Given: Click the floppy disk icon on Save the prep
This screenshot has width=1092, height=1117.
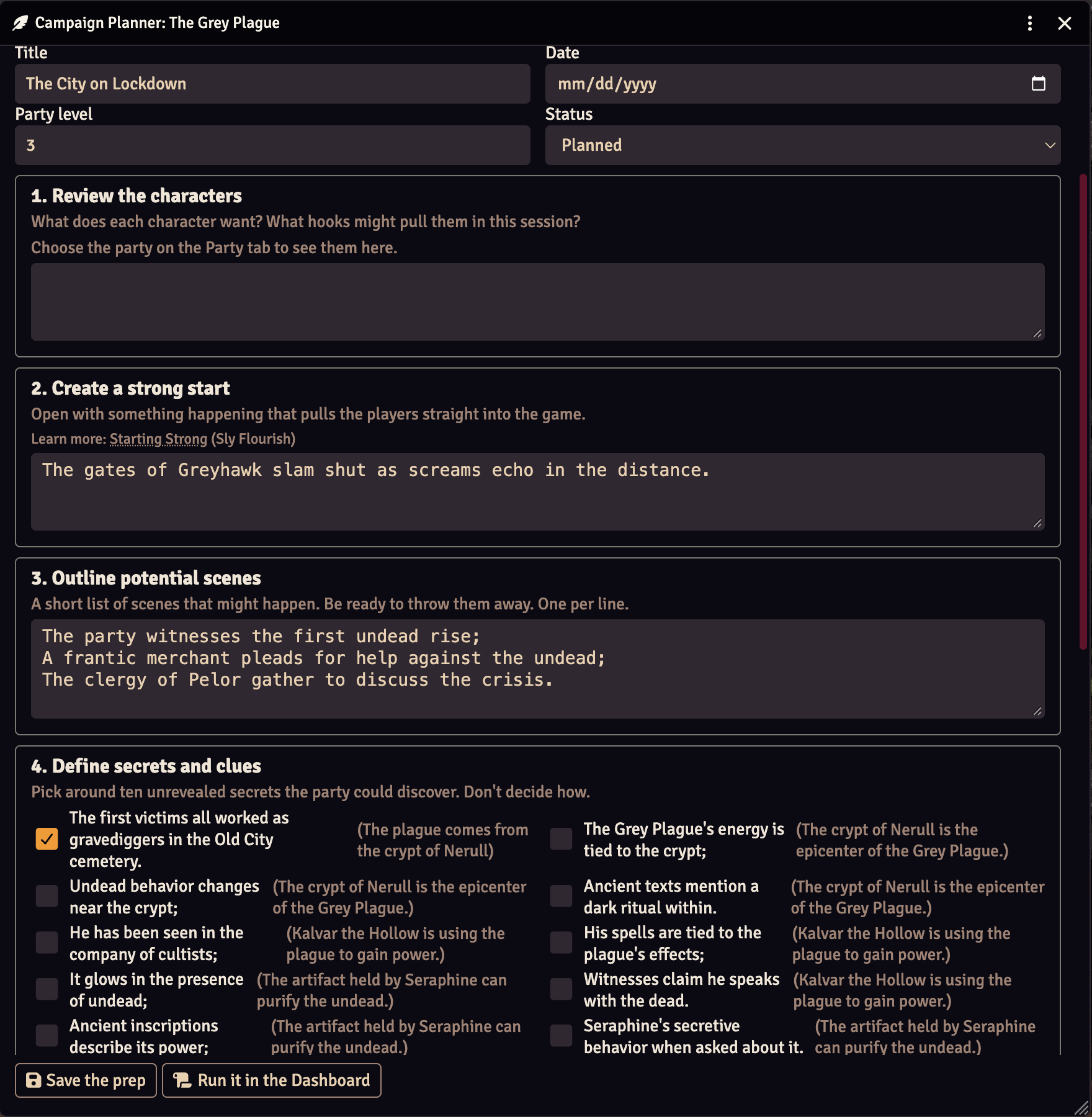Looking at the screenshot, I should (x=33, y=1080).
